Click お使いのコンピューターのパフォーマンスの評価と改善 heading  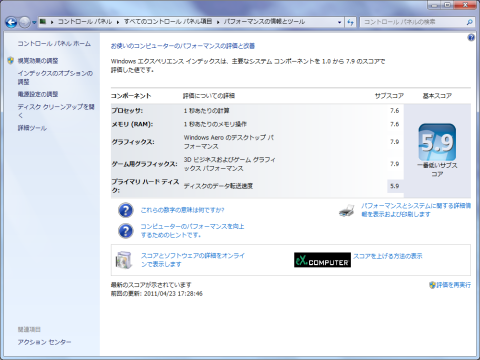[x=183, y=46]
